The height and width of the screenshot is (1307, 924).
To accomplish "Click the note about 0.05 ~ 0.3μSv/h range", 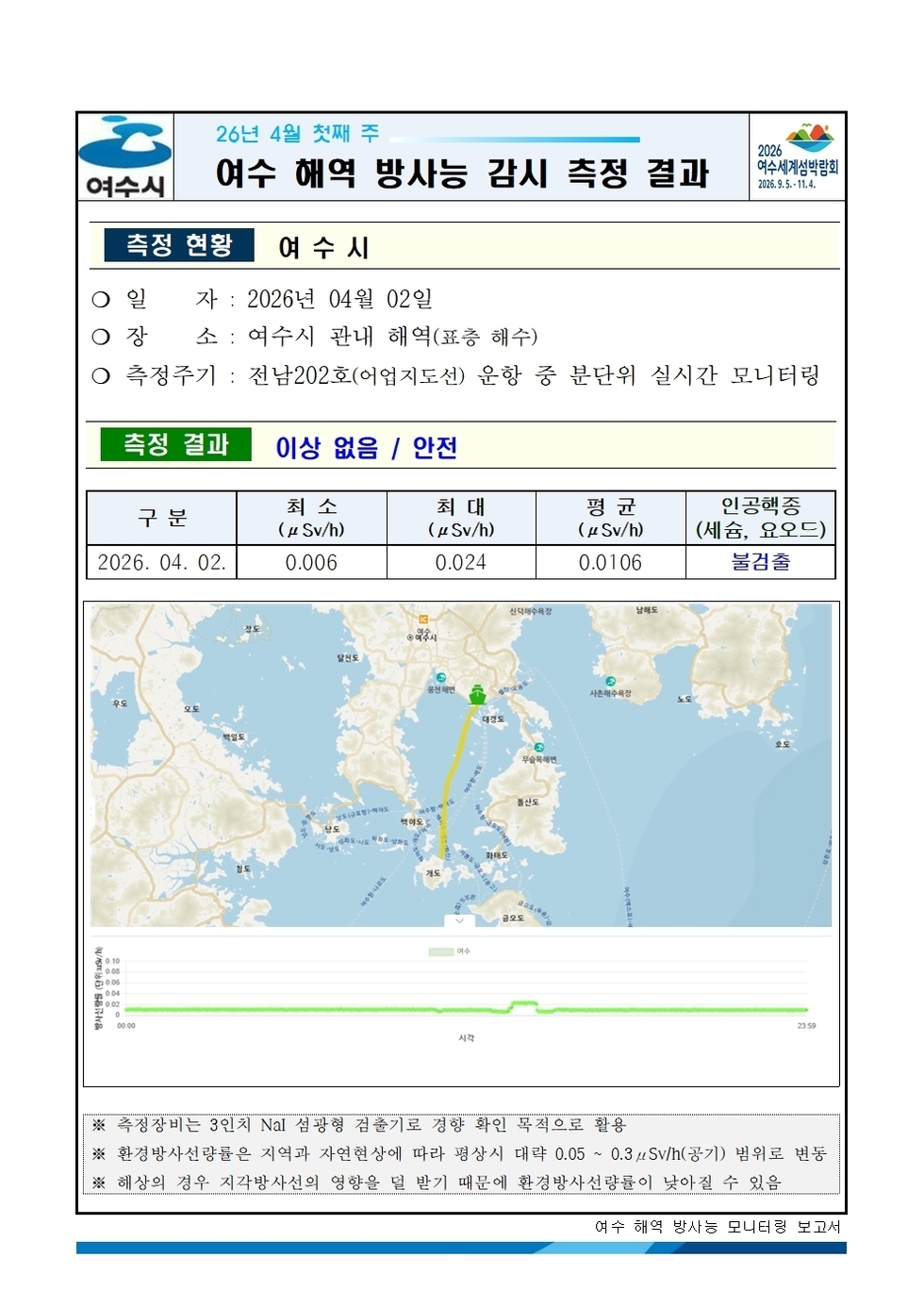I will coord(459,1154).
